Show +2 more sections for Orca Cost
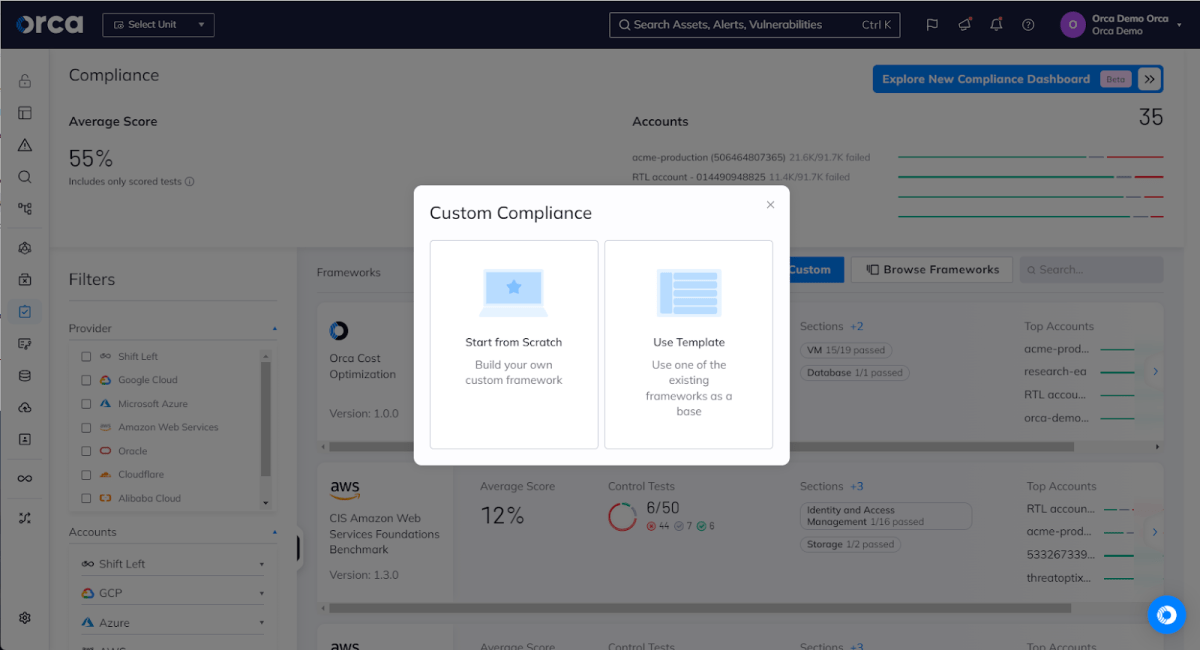 tap(857, 326)
